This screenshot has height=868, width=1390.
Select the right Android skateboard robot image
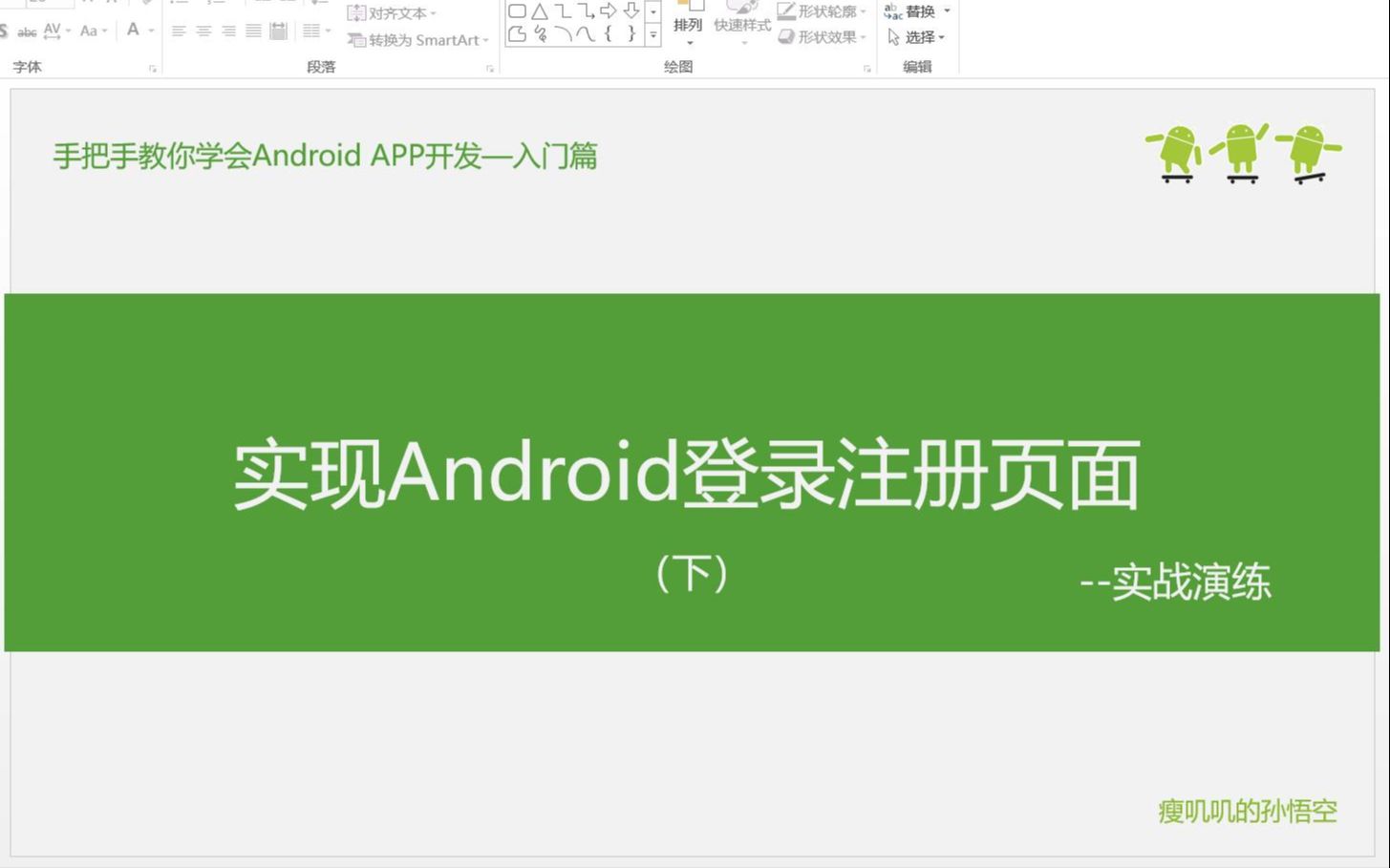(1309, 153)
